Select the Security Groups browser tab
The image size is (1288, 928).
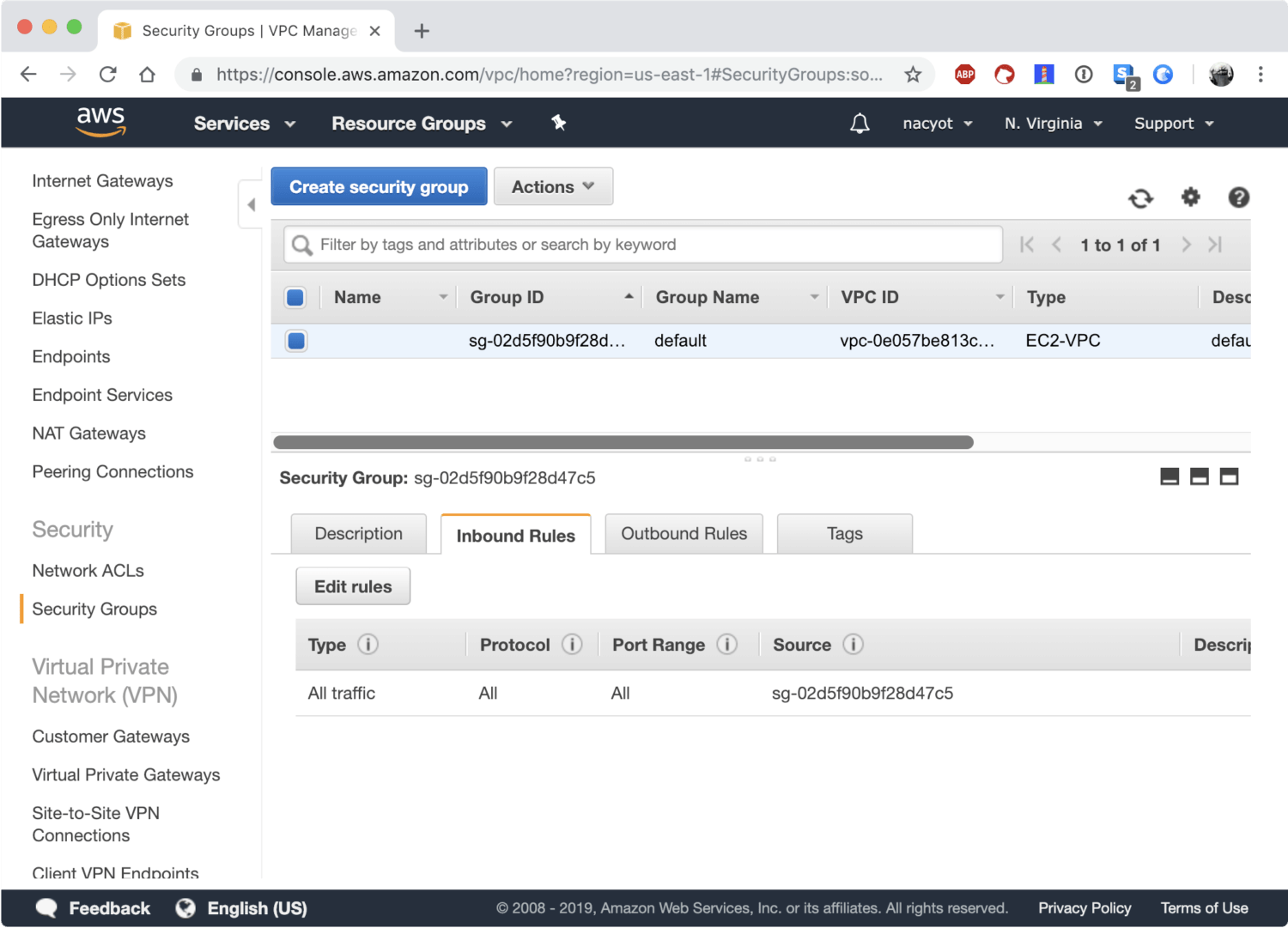point(247,31)
